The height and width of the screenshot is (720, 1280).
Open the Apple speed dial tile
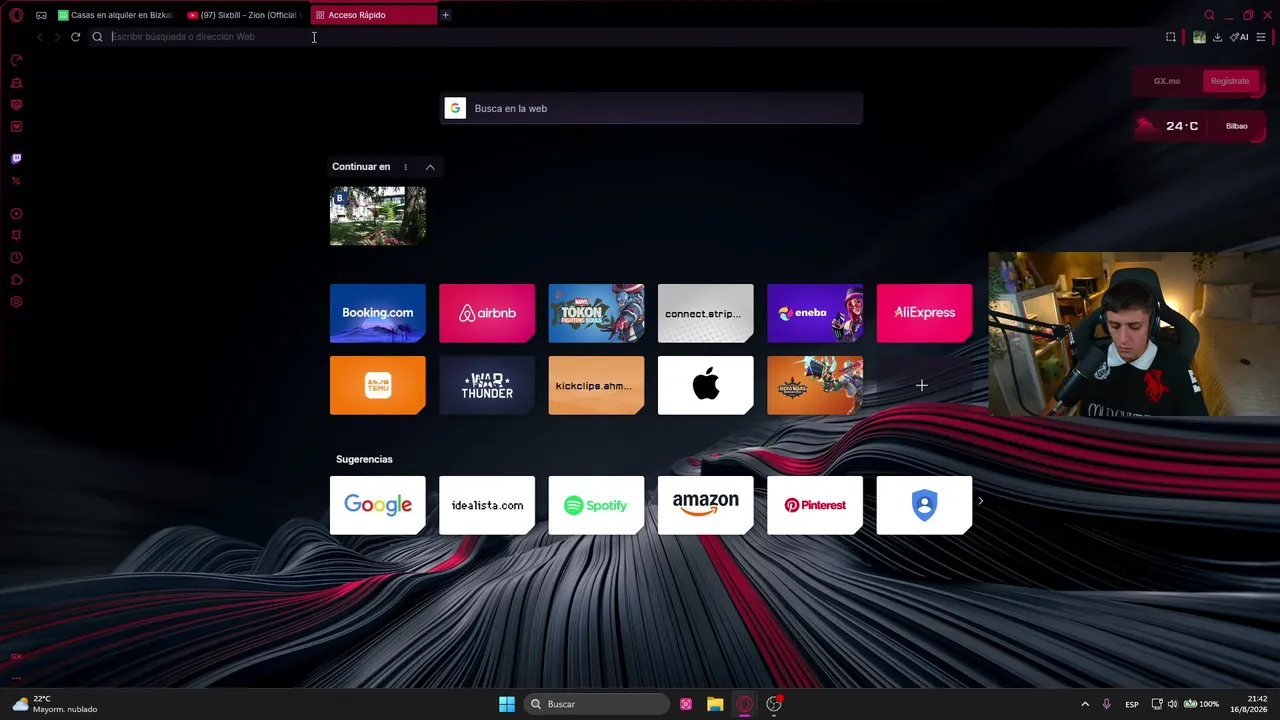tap(706, 385)
